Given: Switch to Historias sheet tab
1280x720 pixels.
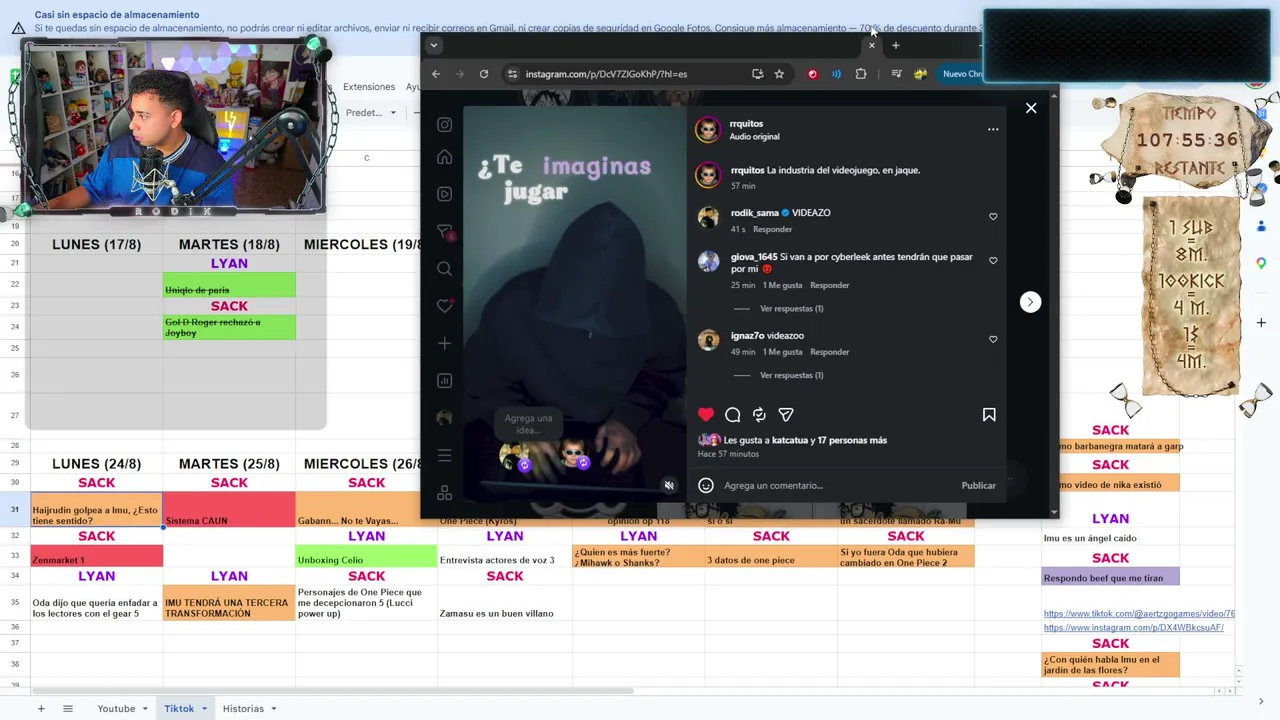Looking at the screenshot, I should click(x=243, y=709).
